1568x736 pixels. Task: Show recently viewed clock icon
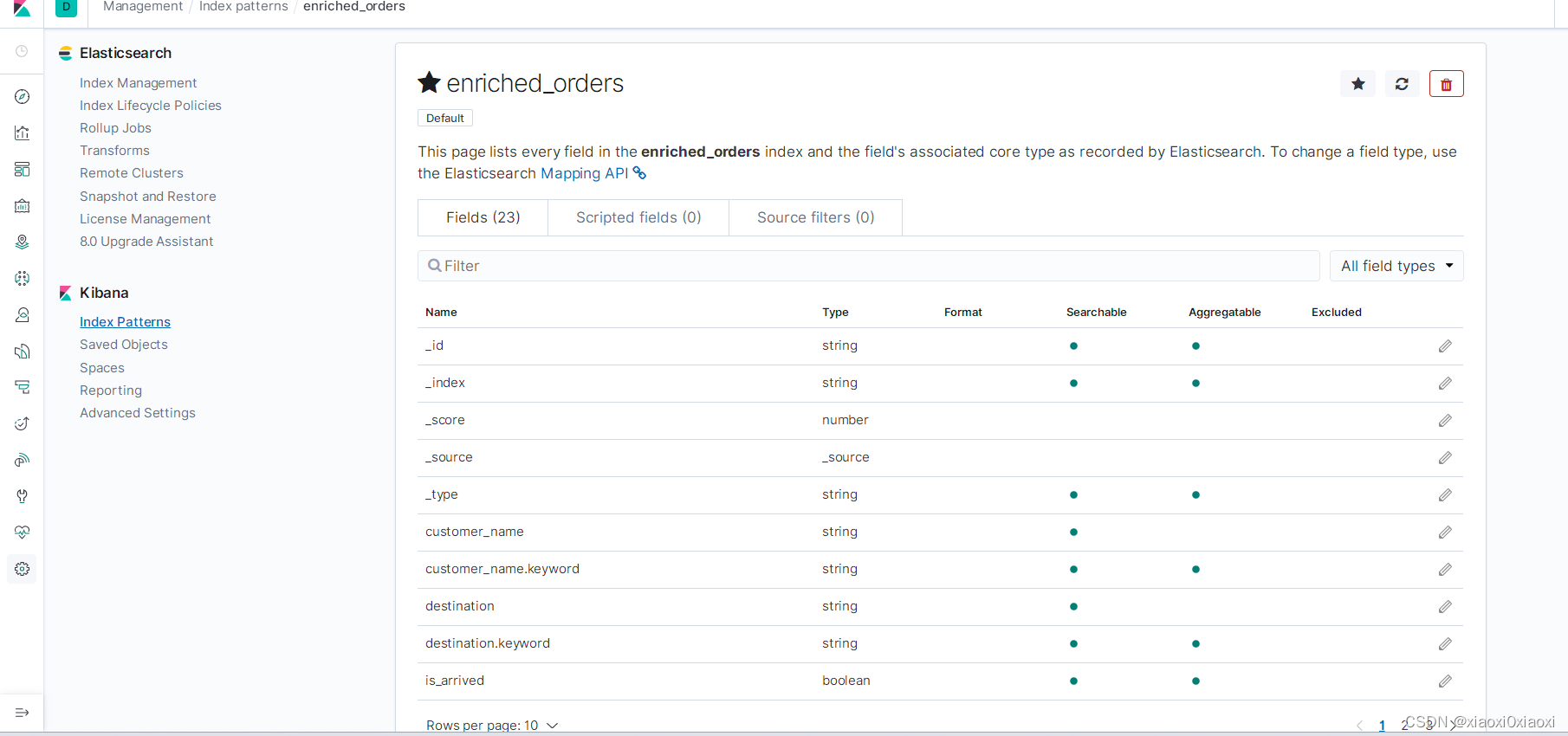tap(23, 51)
